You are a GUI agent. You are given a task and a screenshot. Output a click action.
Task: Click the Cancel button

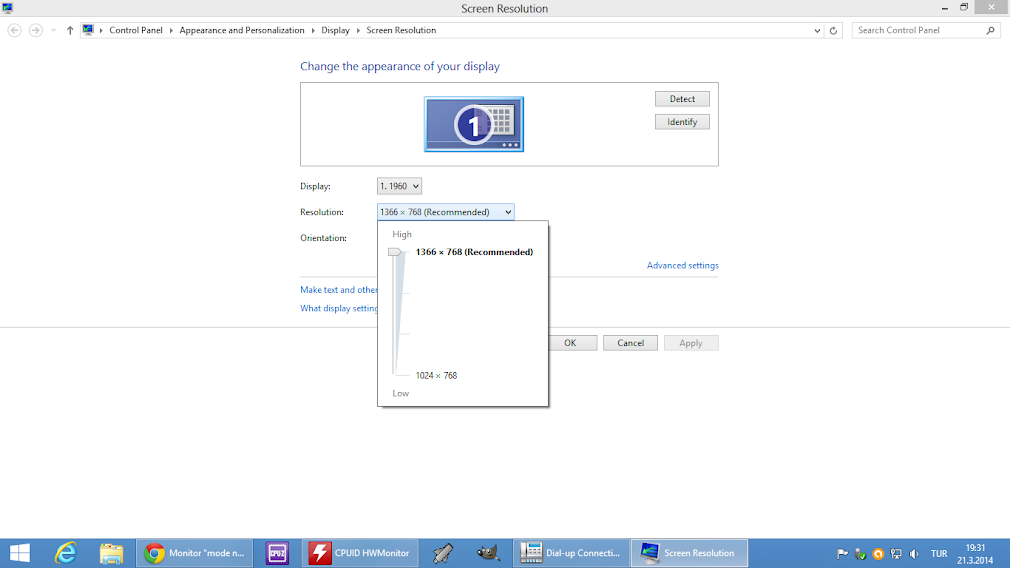(631, 343)
